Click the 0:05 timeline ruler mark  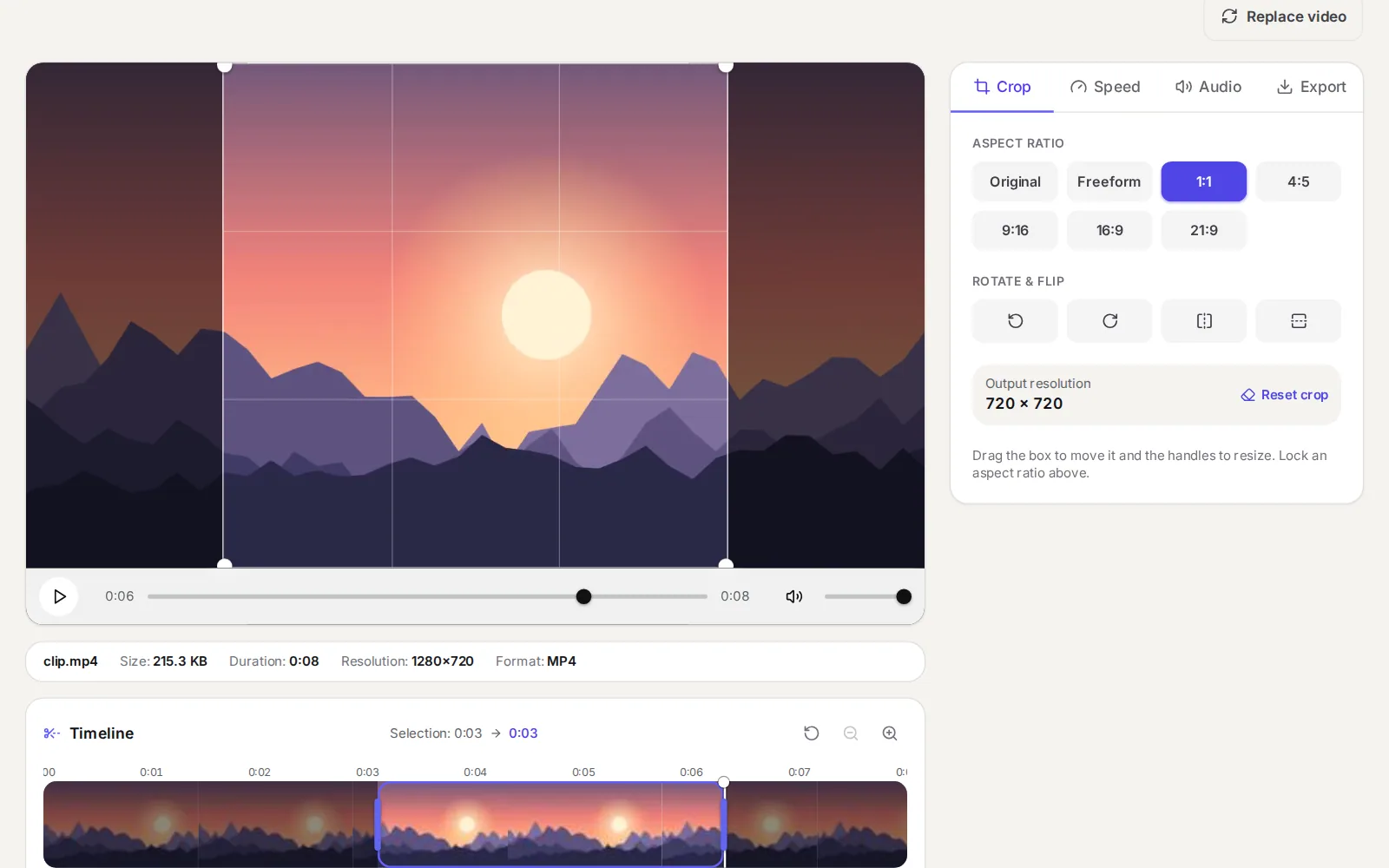coord(583,772)
